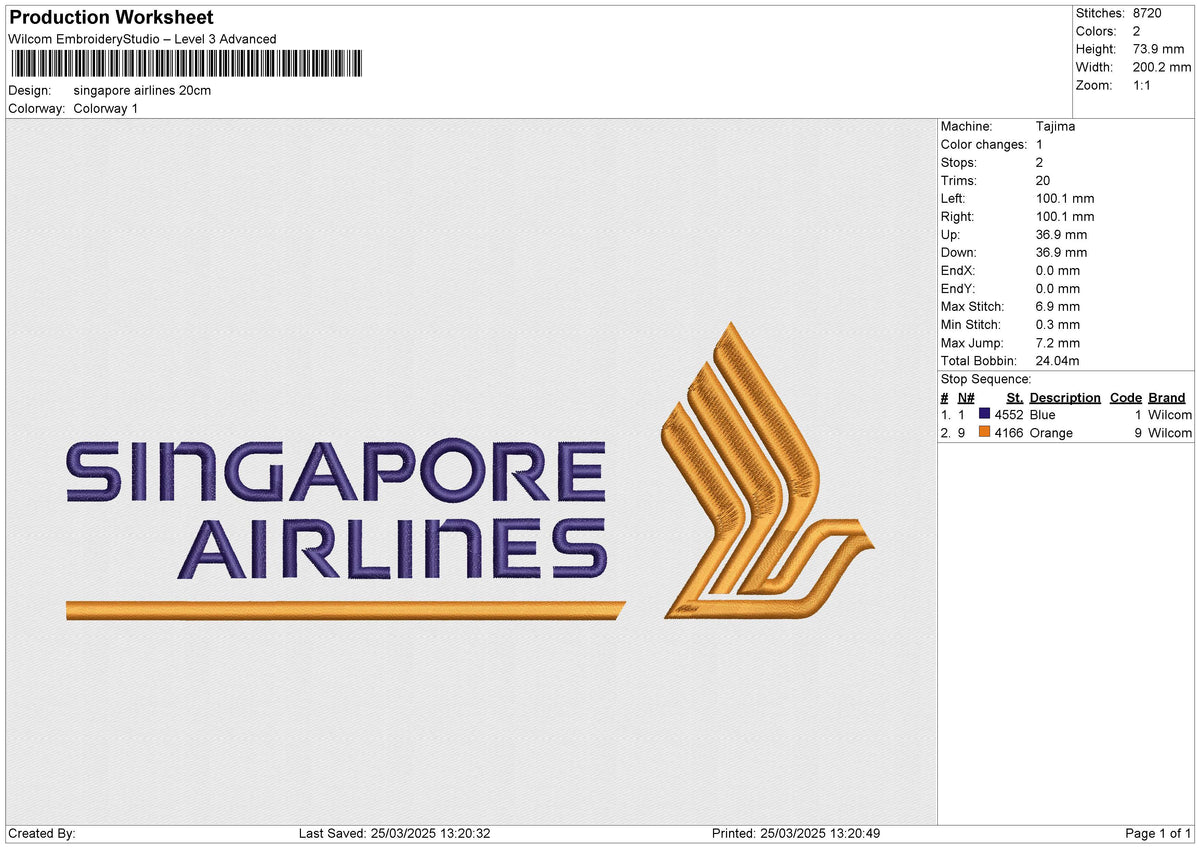Click the Height value 73.9 mm

(1159, 49)
